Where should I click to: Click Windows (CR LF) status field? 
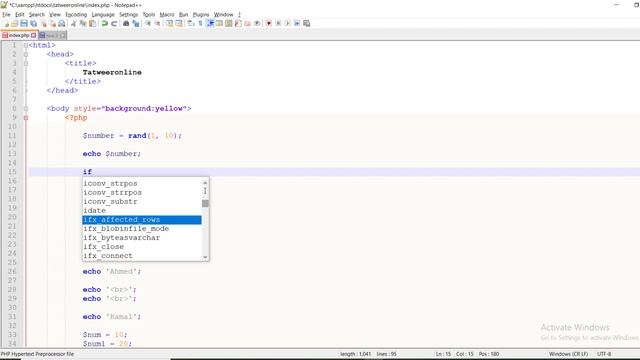[x=568, y=354]
